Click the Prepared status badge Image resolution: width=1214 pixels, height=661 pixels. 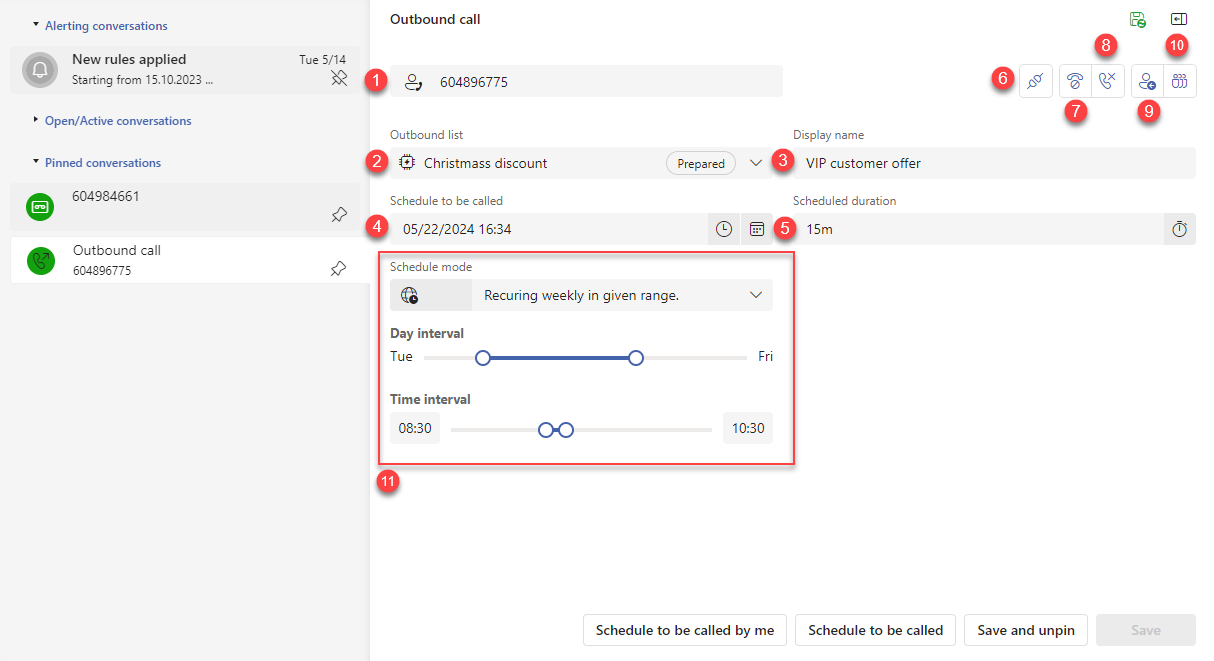(701, 163)
